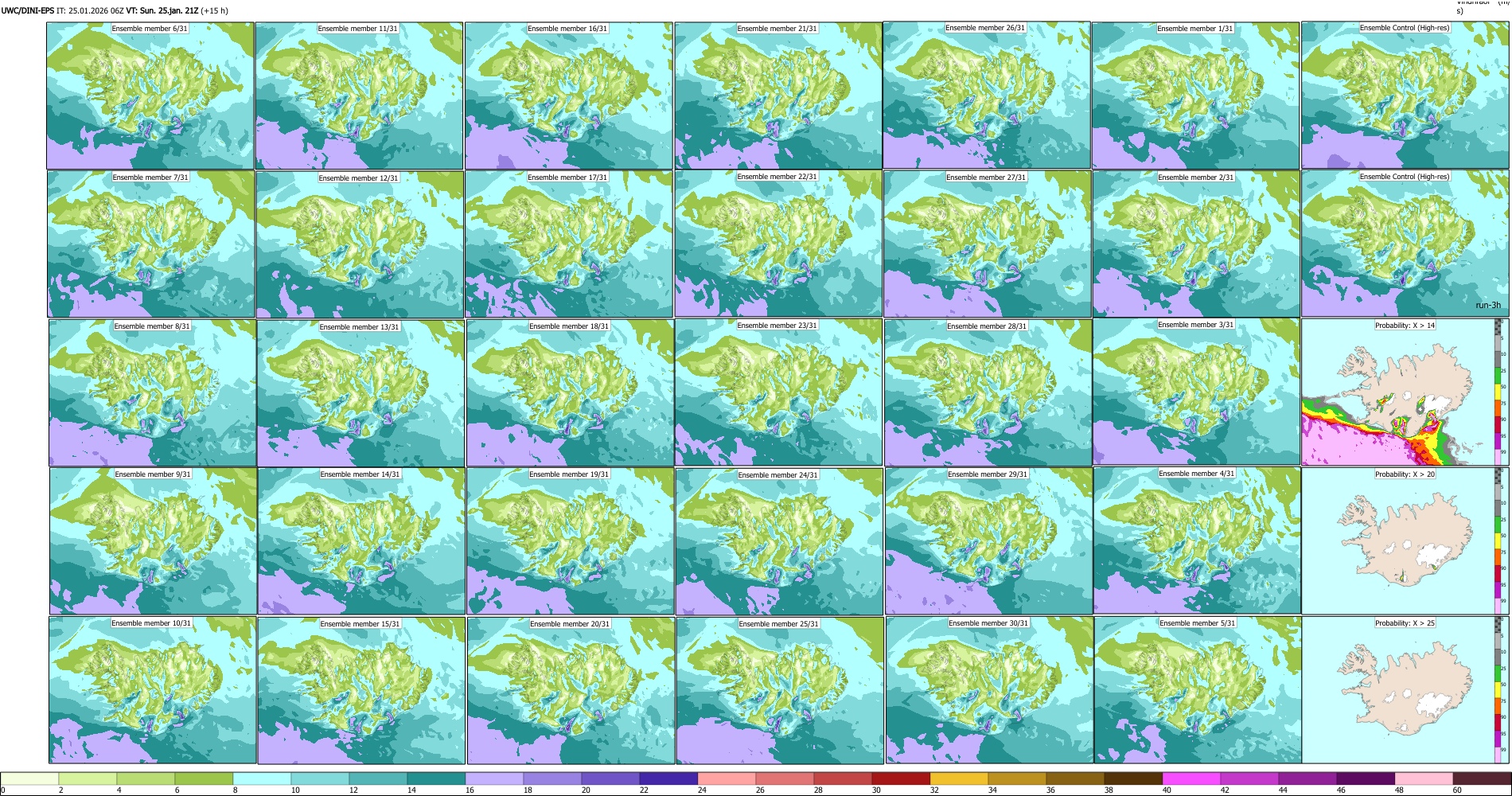This screenshot has height=796, width=1512.
Task: Open the Ensemble member 28/31 map
Action: (x=988, y=392)
